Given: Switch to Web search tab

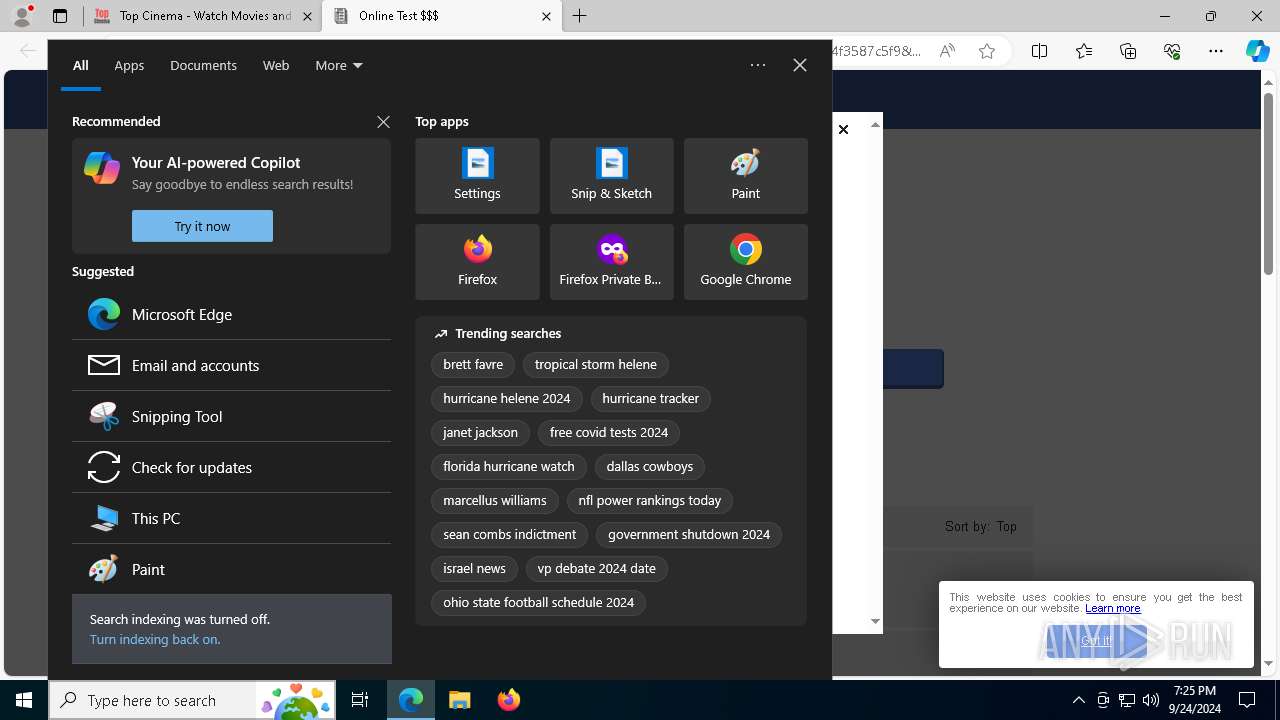Looking at the screenshot, I should 276,65.
